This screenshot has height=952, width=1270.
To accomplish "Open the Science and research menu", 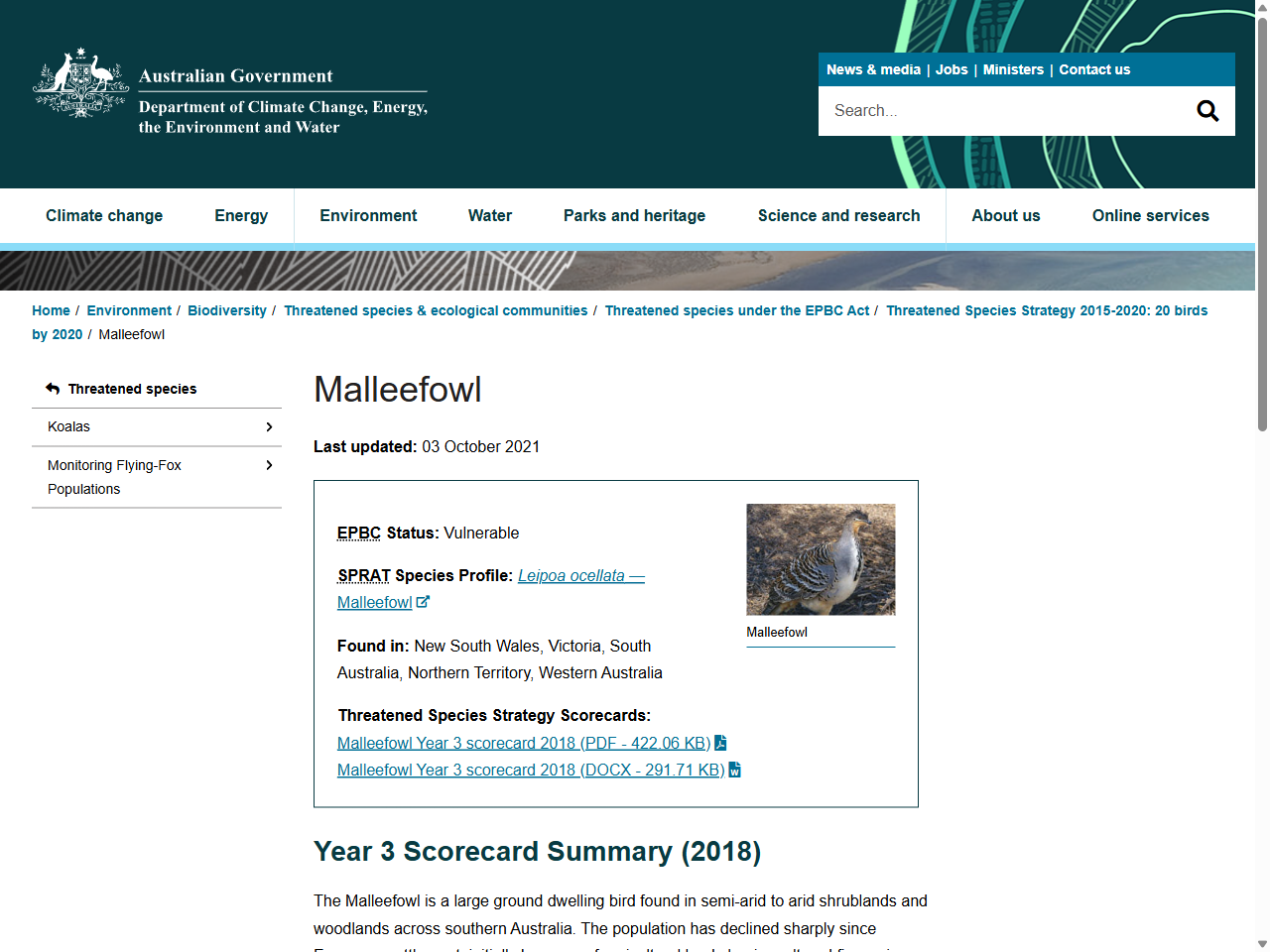I will (838, 215).
